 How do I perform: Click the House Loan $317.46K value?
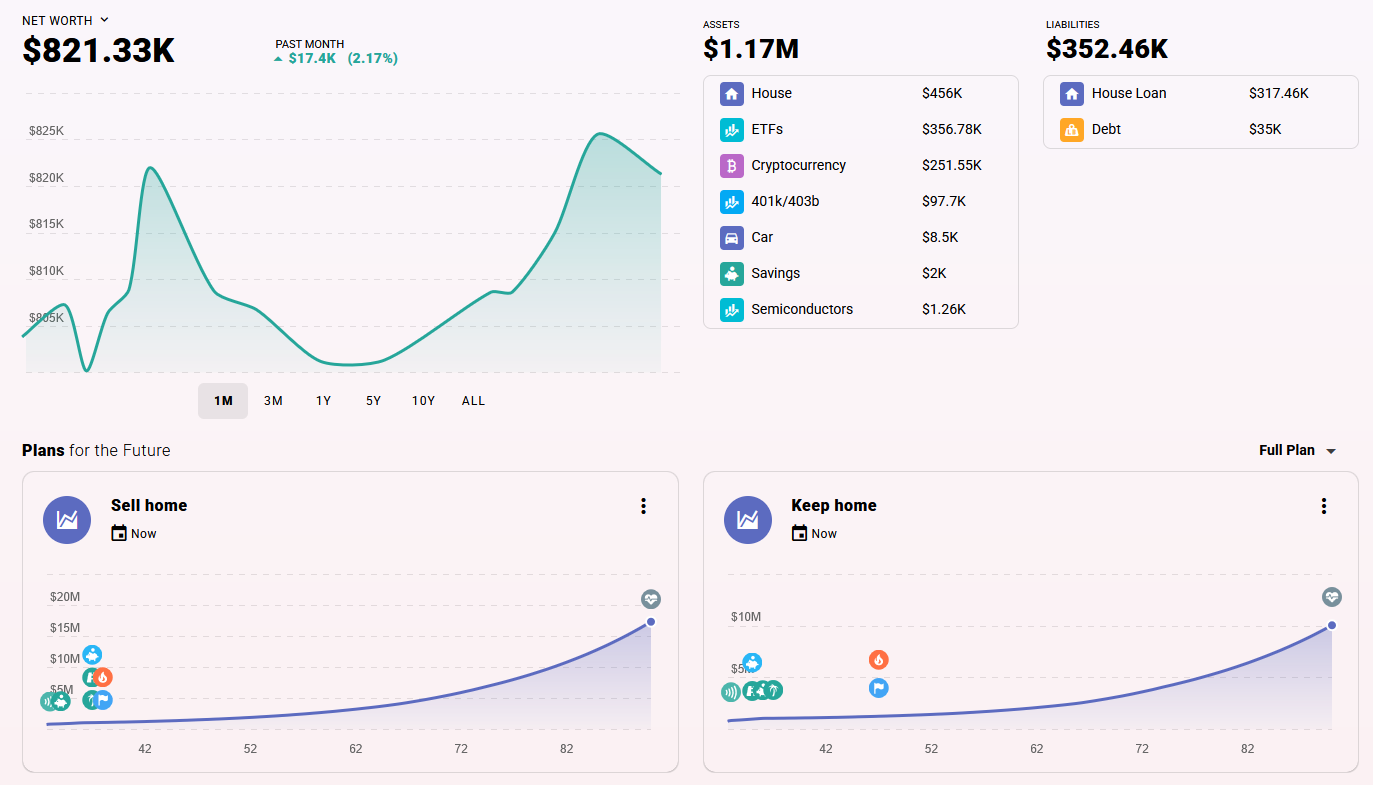coord(1279,94)
